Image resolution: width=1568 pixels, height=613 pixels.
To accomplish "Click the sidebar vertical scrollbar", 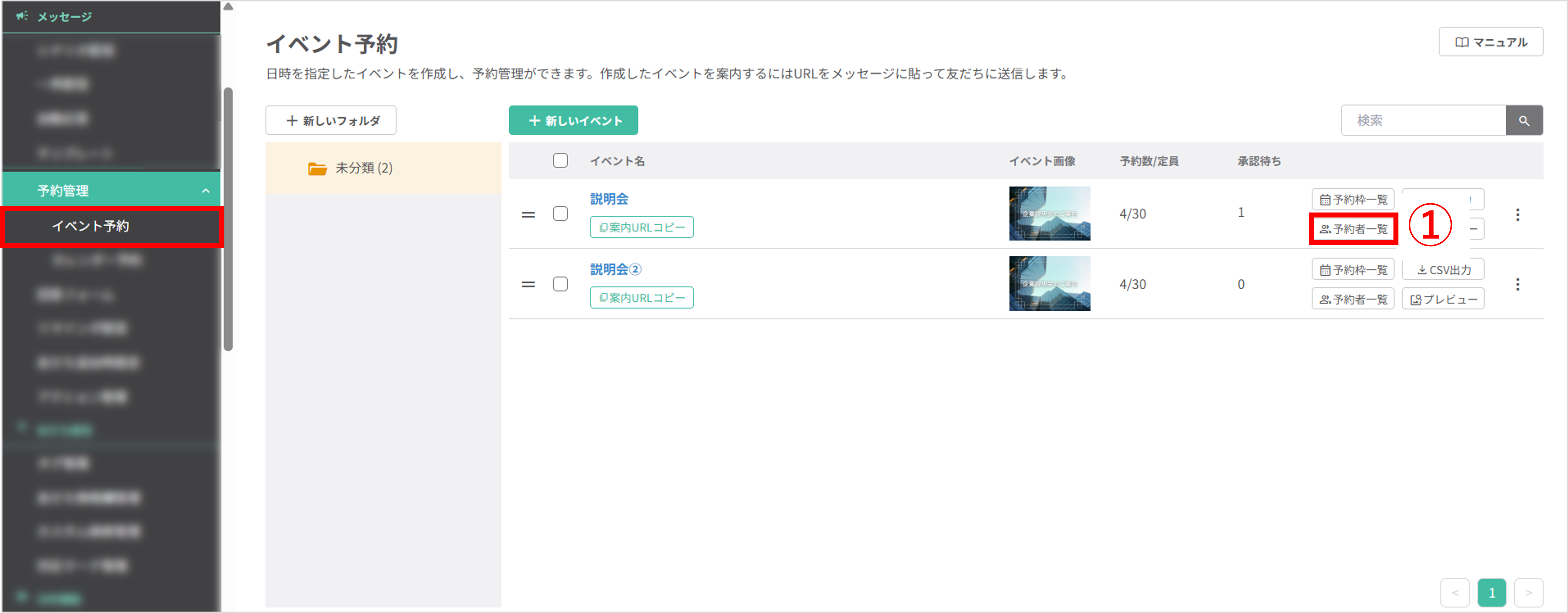I will 228,219.
